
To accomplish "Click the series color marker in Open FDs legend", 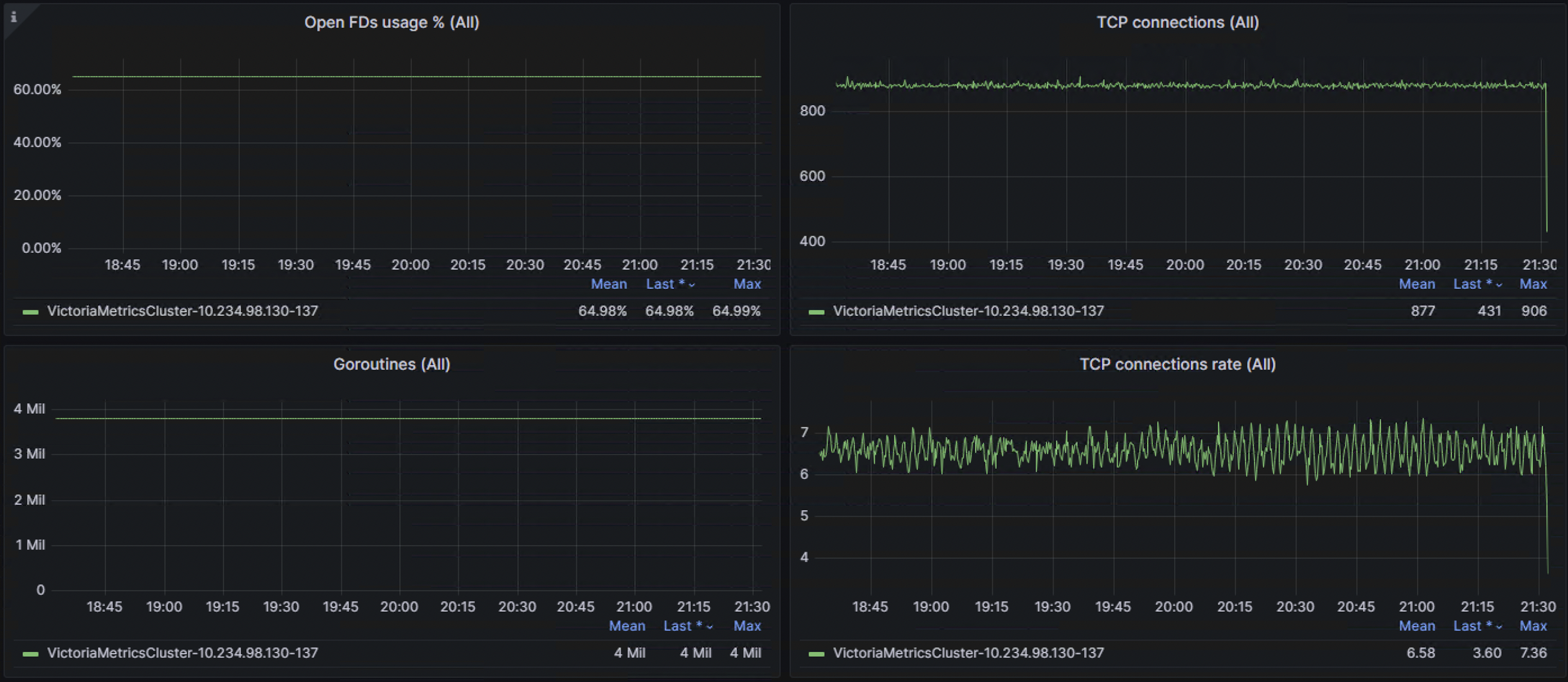I will point(30,312).
